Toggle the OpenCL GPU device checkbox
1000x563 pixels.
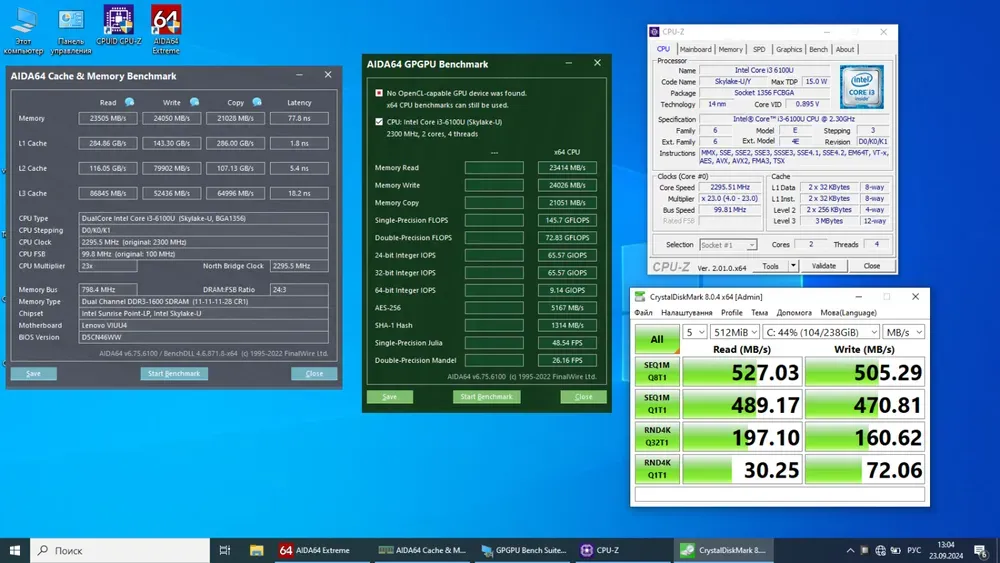click(379, 93)
